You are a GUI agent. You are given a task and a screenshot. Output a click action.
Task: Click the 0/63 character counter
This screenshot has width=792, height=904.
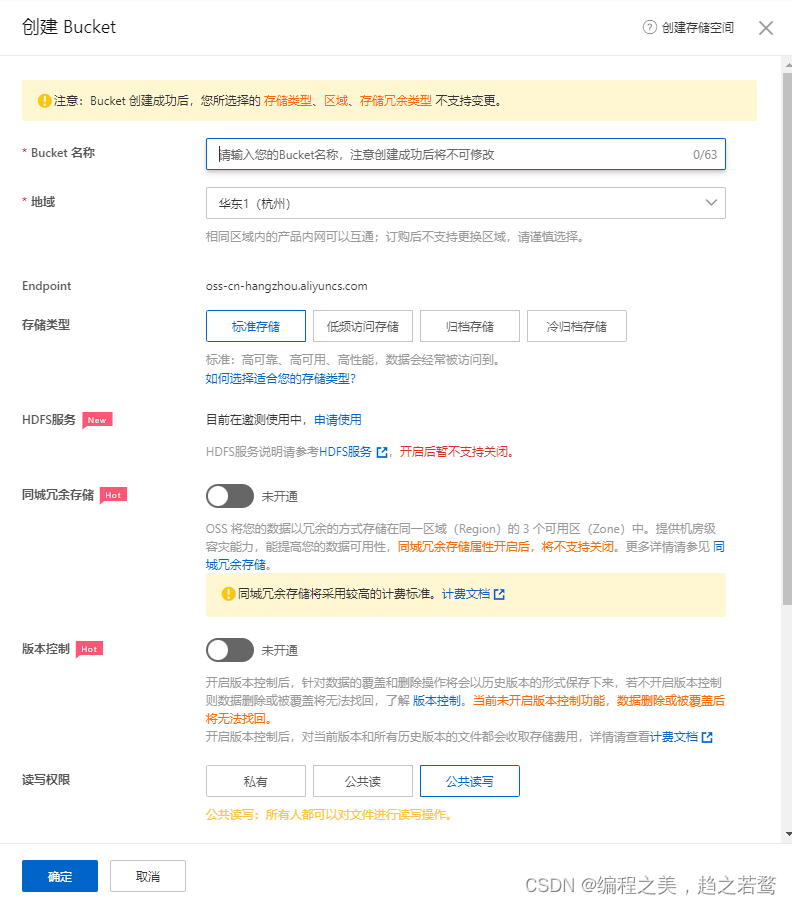tap(705, 155)
